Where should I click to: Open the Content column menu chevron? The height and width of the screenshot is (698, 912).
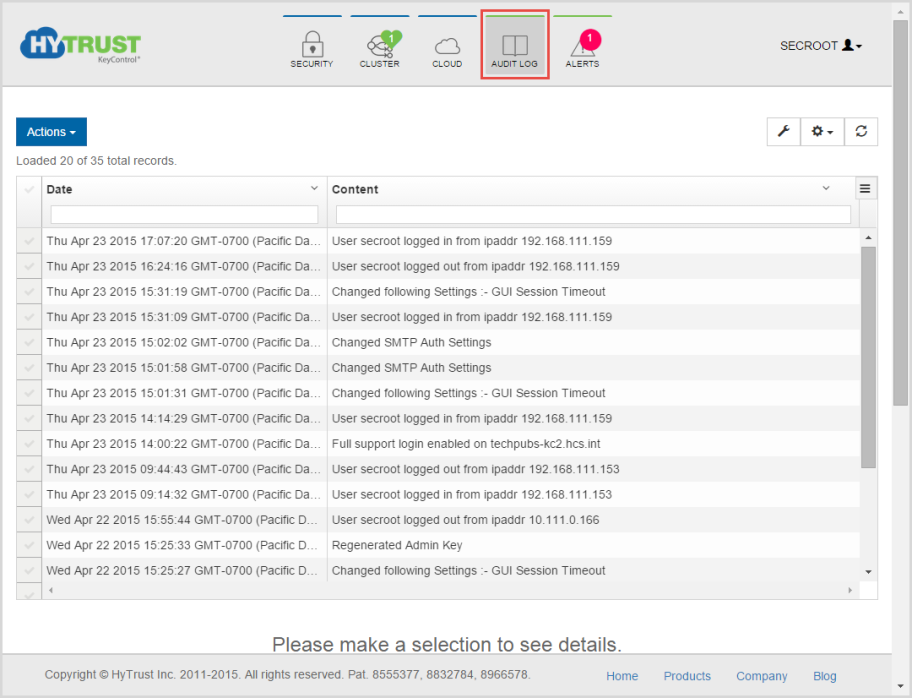[826, 188]
